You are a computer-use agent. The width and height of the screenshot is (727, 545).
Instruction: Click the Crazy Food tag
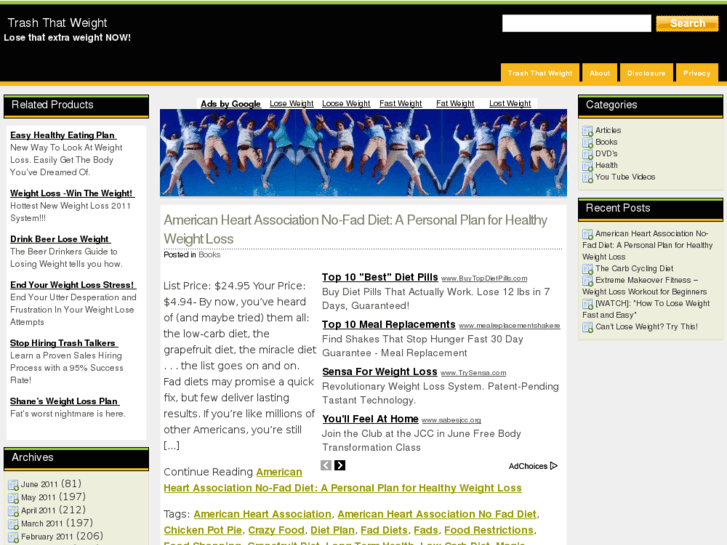coord(276,530)
